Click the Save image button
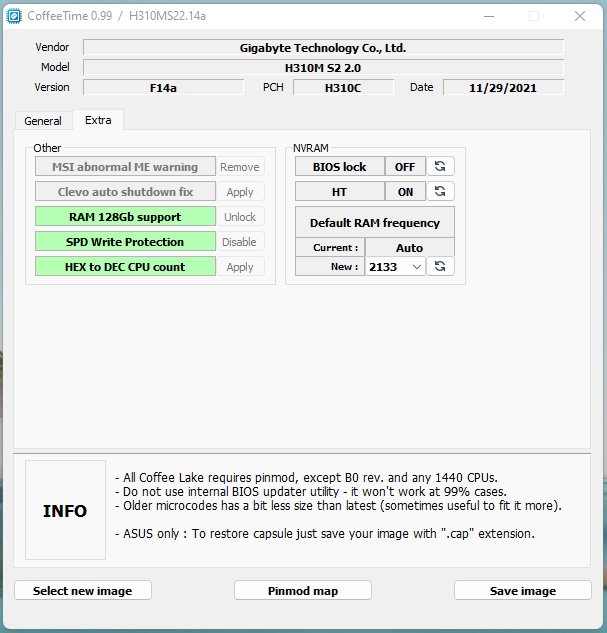The width and height of the screenshot is (607, 633). point(523,591)
